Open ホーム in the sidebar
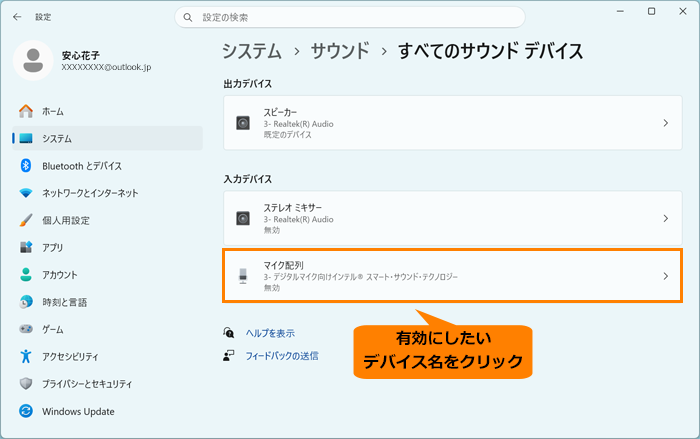700x439 pixels. (x=108, y=111)
